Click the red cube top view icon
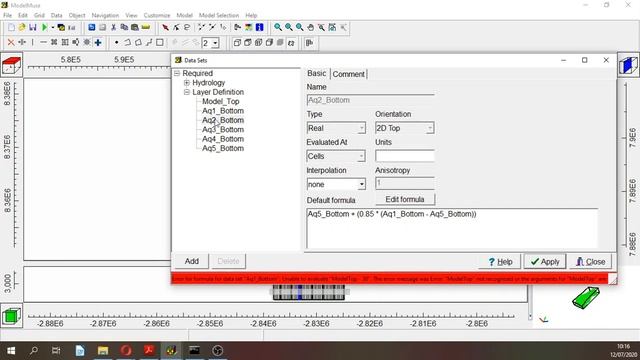This screenshot has width=640, height=360. [11, 65]
